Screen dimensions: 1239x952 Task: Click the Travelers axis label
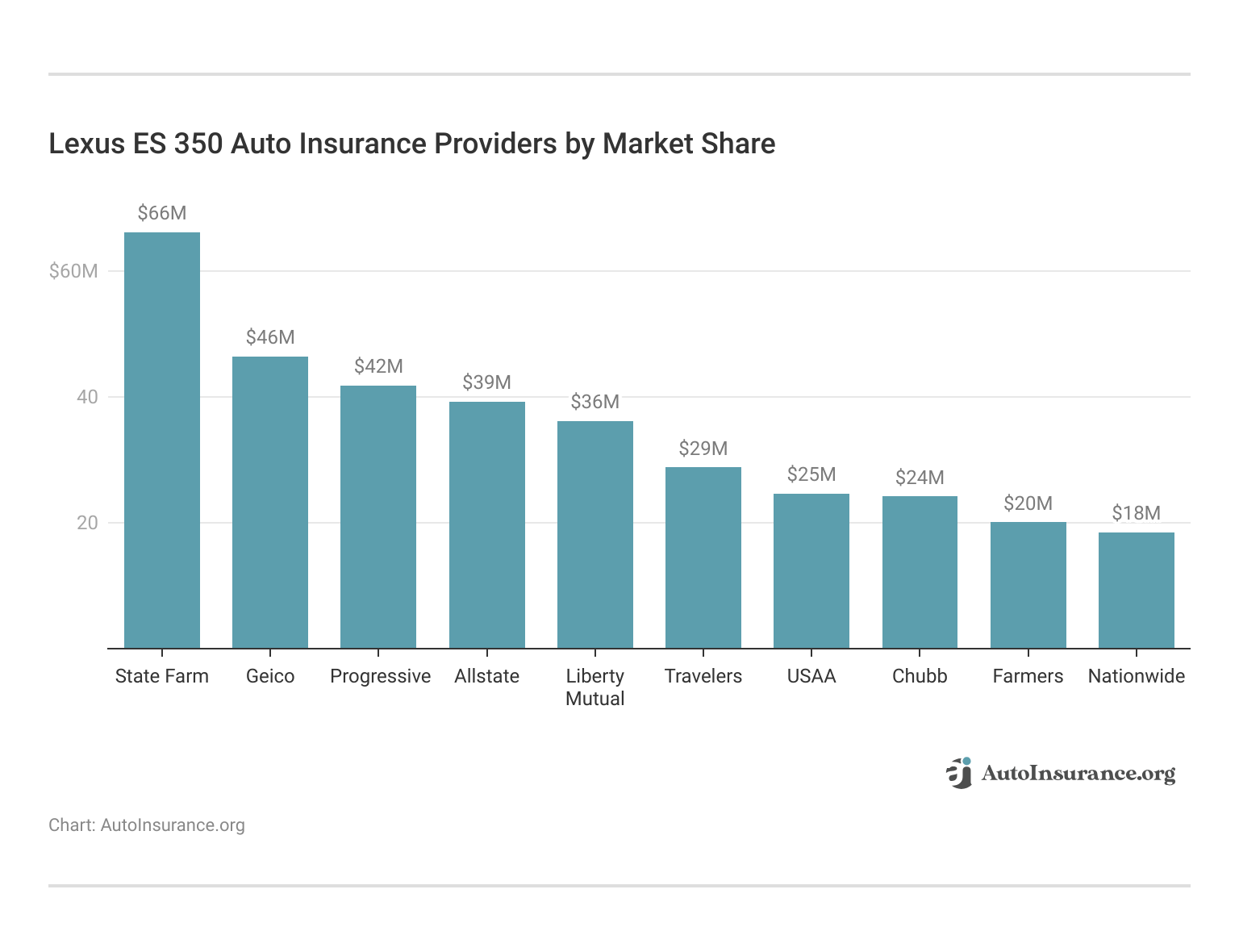pos(703,676)
